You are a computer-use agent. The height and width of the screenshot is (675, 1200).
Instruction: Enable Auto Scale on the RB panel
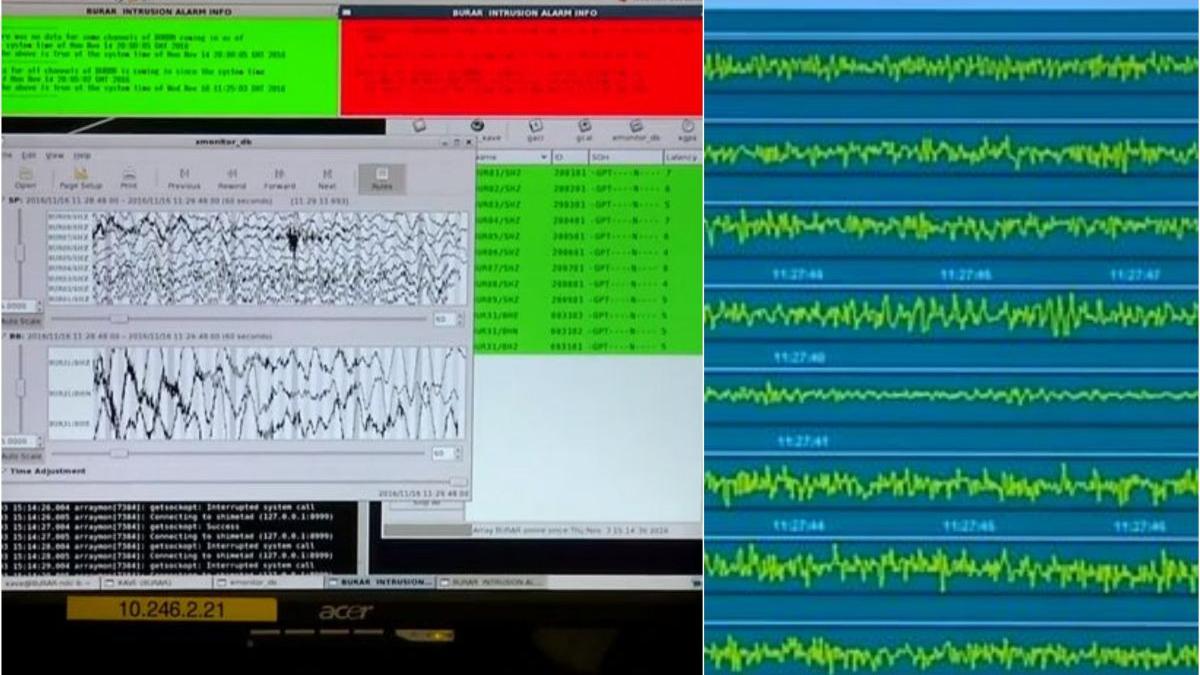pos(20,455)
